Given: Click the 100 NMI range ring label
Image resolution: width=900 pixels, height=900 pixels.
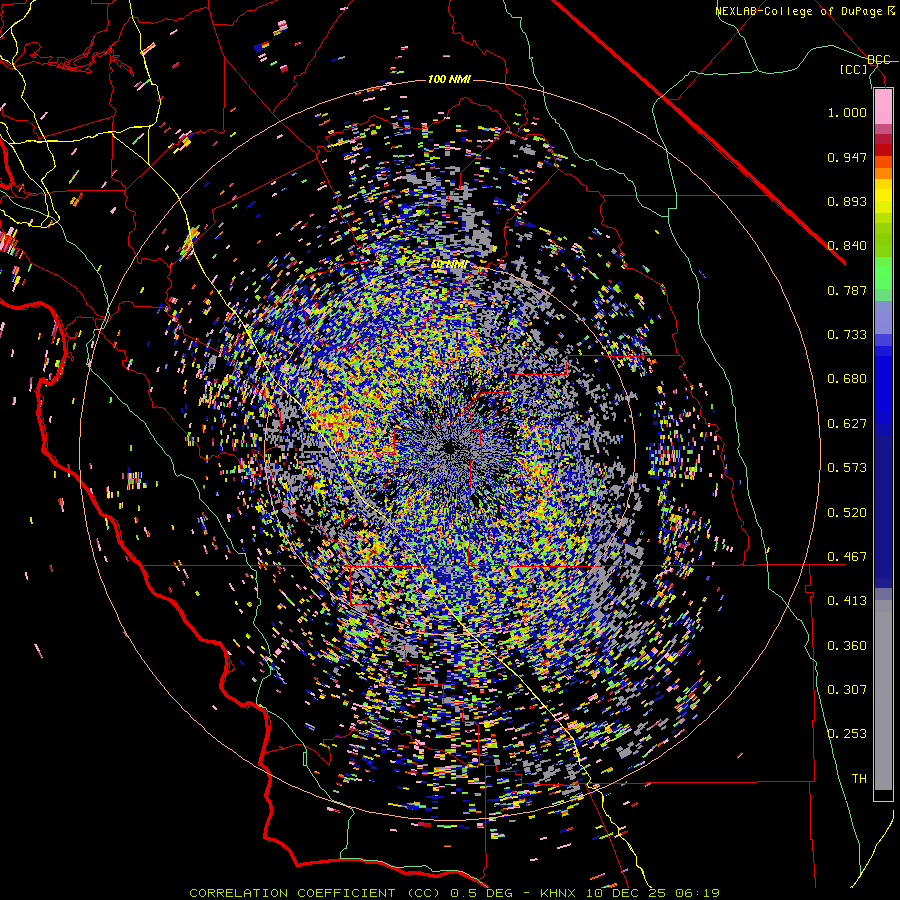Looking at the screenshot, I should click(449, 79).
